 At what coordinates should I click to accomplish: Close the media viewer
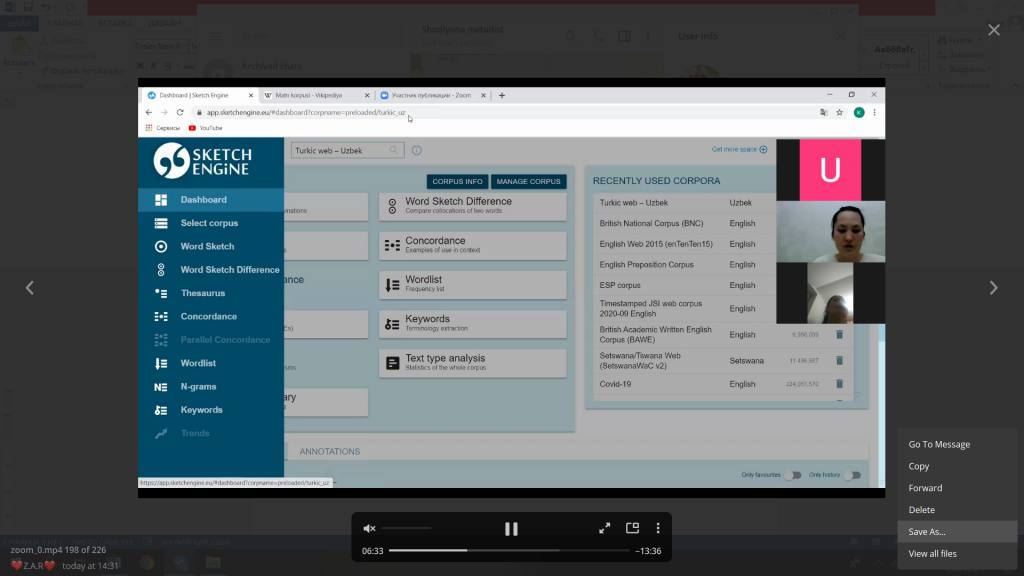994,30
